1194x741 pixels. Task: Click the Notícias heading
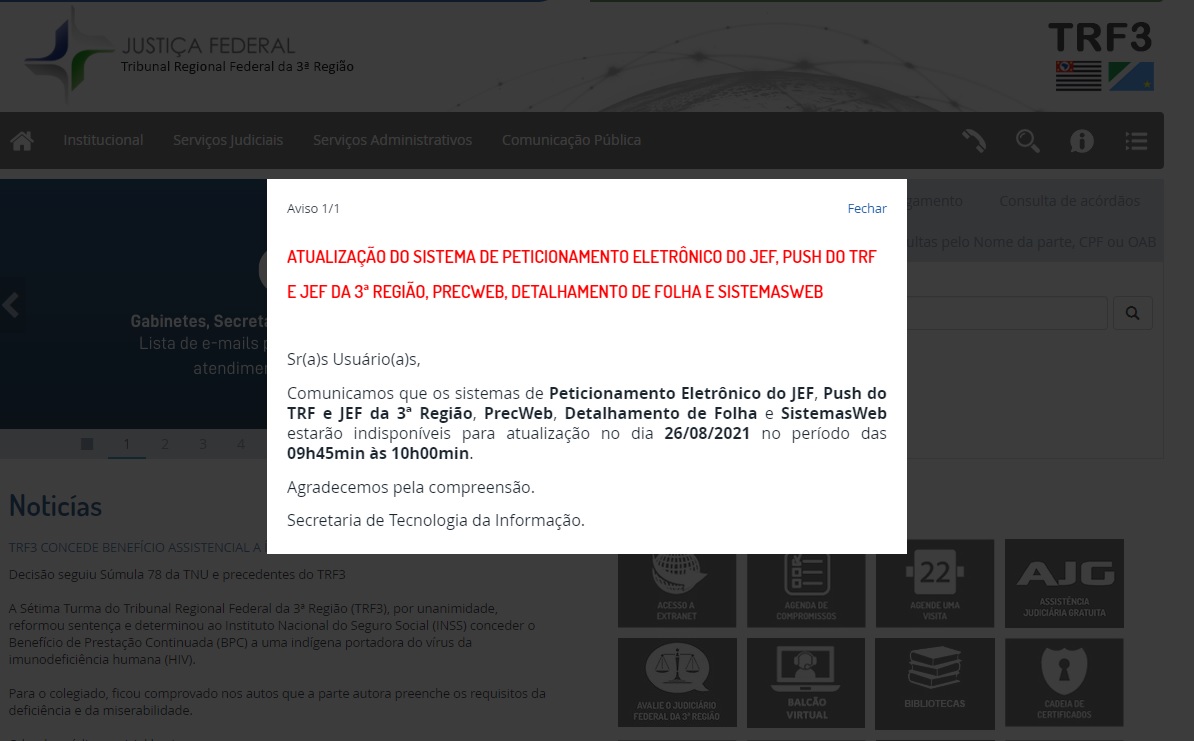[x=56, y=506]
